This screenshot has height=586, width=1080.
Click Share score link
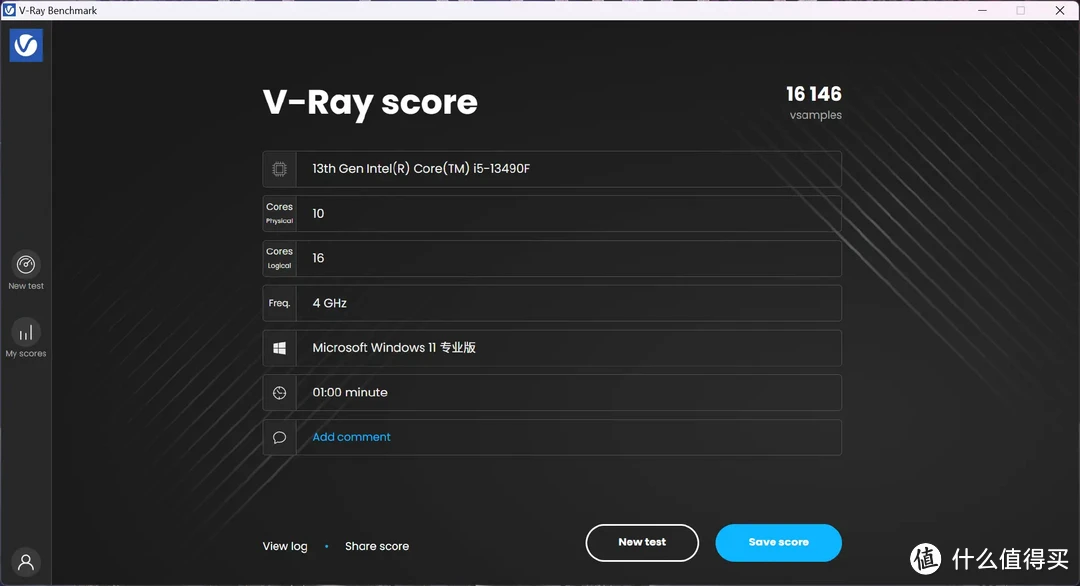tap(377, 546)
